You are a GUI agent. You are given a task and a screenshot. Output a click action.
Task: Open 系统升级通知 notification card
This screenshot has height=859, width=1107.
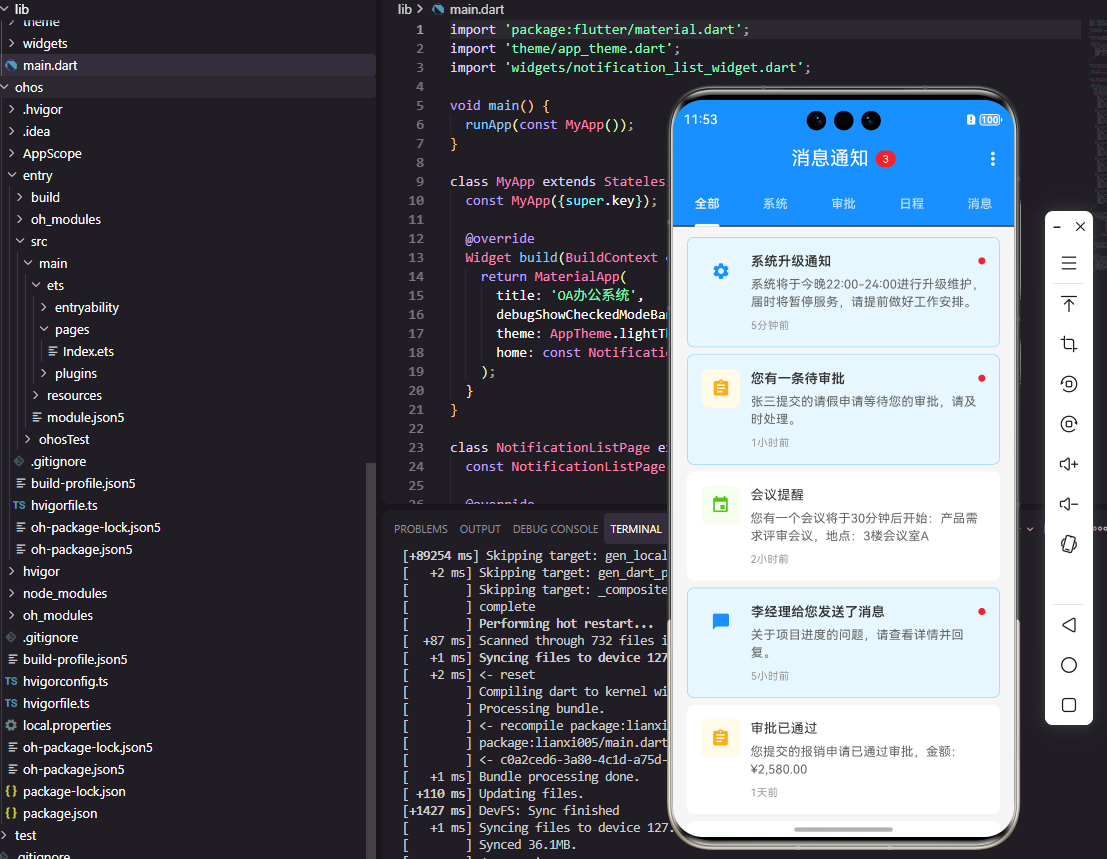coord(843,292)
